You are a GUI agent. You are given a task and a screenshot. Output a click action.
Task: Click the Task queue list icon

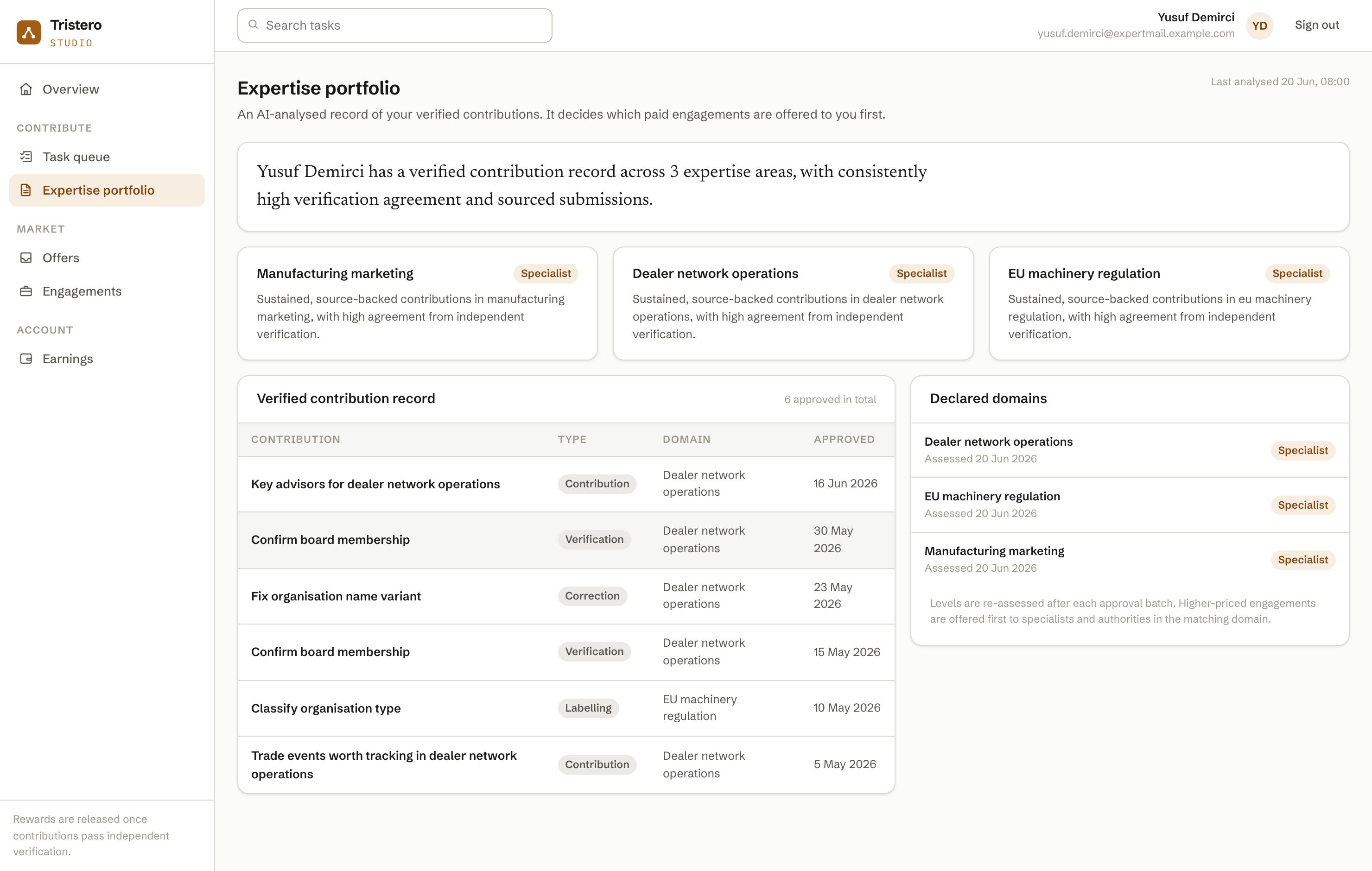pyautogui.click(x=25, y=157)
